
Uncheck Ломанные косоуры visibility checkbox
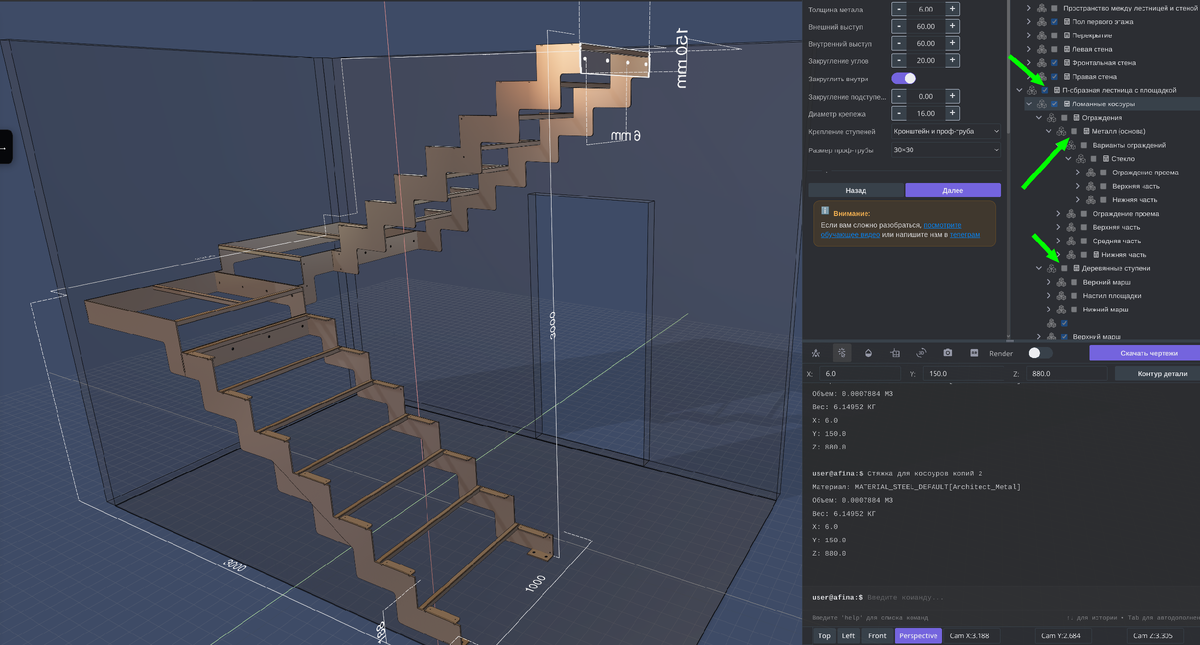pos(1054,104)
